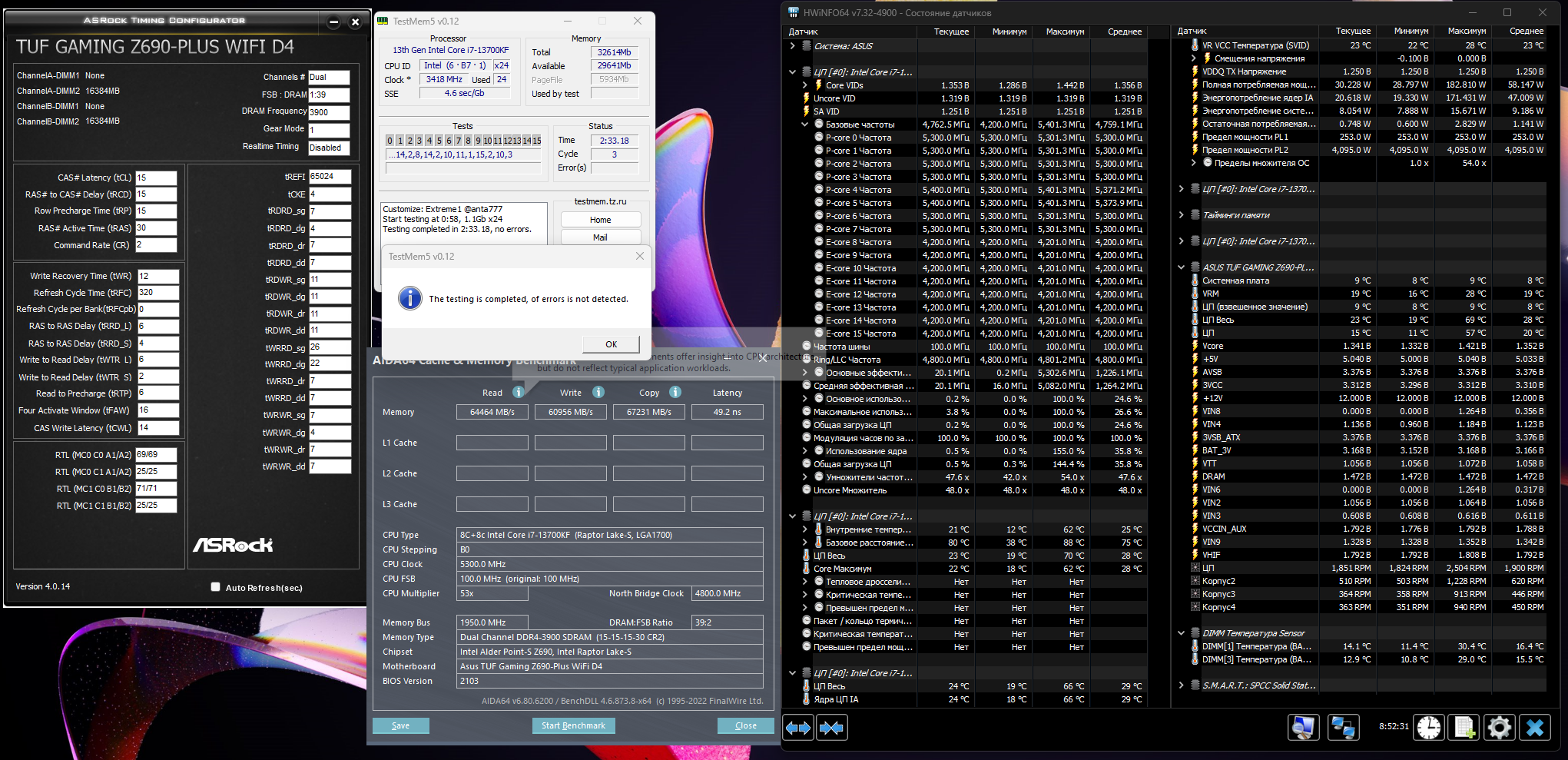Click Close in AIDA64 benchmark window
The image size is (1568, 760).
(745, 725)
